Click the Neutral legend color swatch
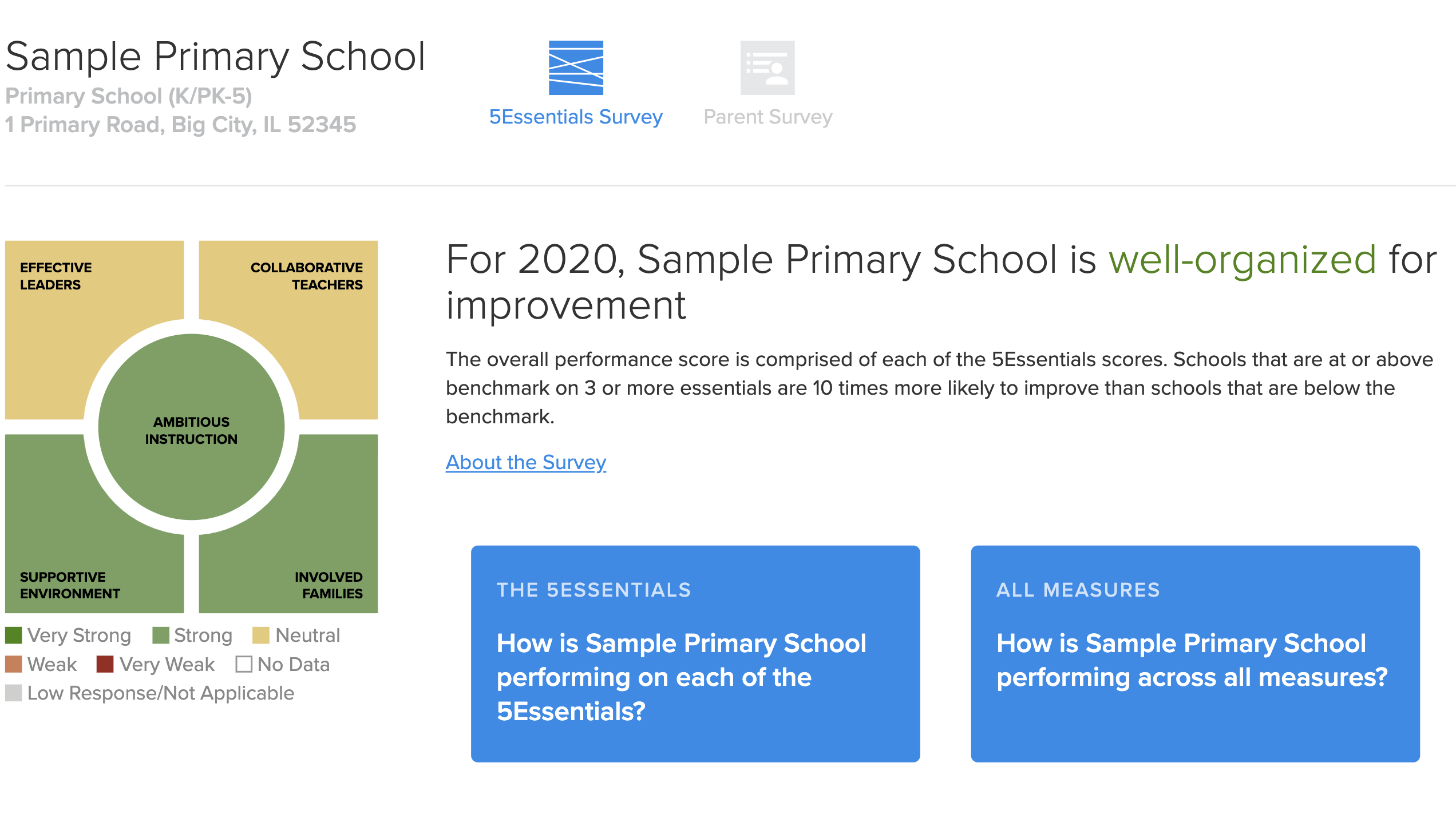1456x826 pixels. point(261,635)
